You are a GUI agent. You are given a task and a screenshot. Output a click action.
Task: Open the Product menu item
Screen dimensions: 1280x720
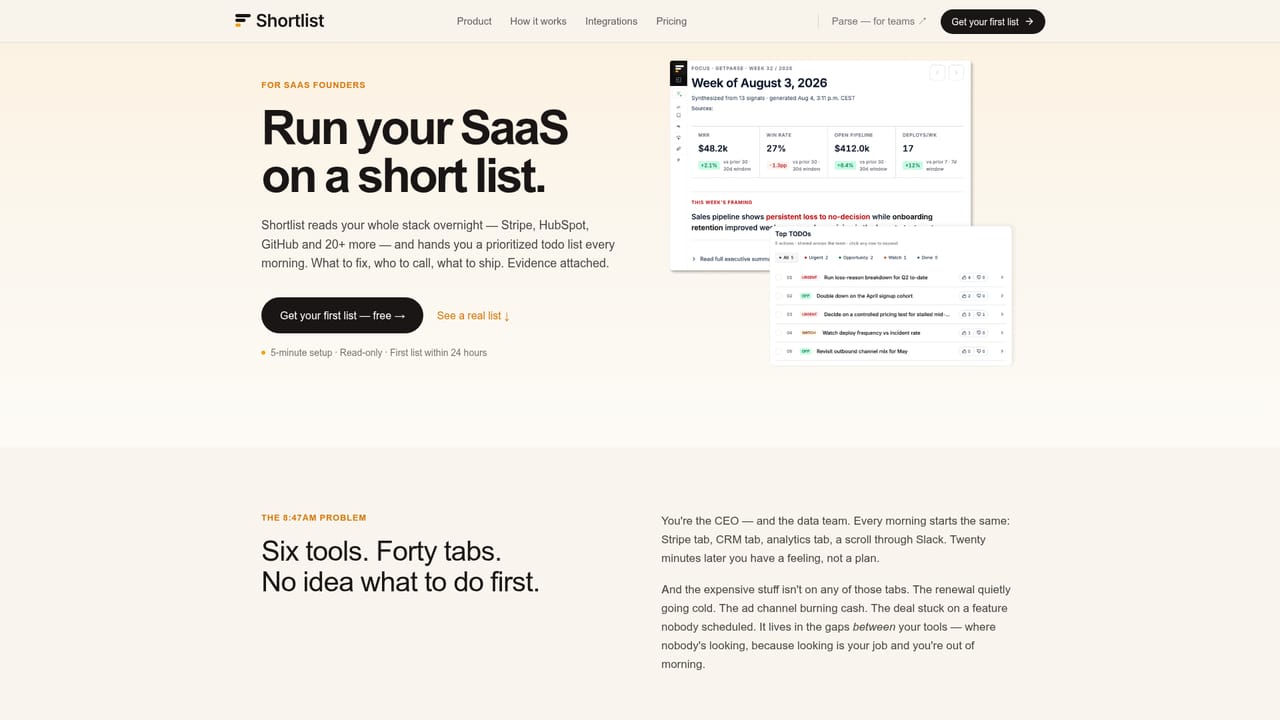tap(474, 21)
